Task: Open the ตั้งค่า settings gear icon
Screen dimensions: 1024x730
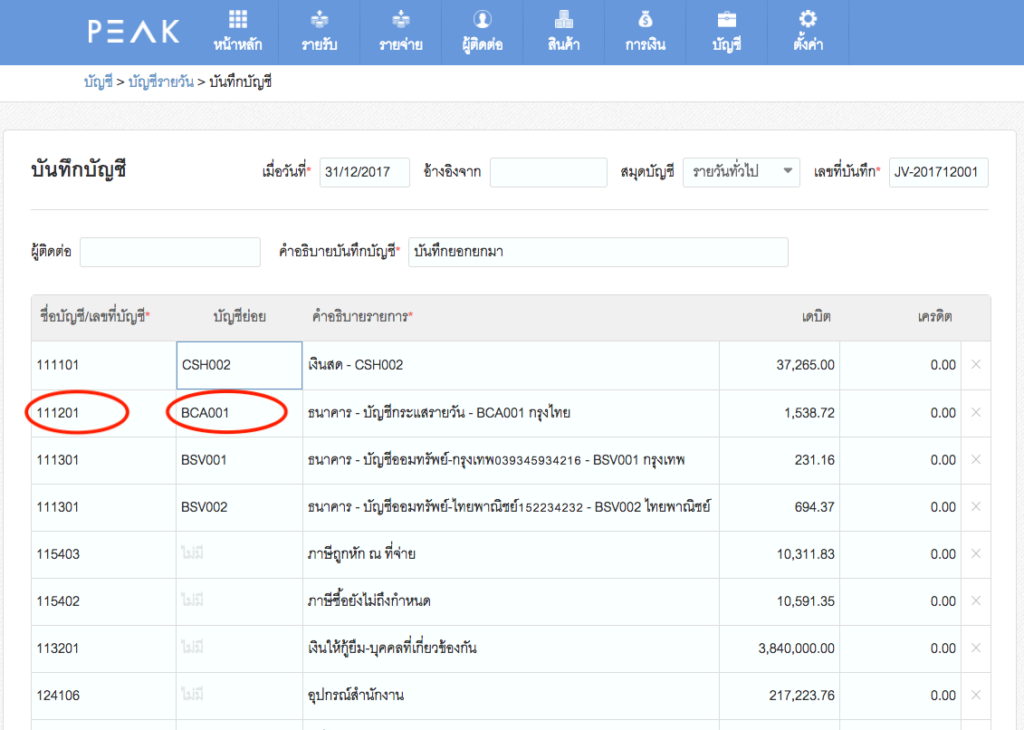Action: 808,32
